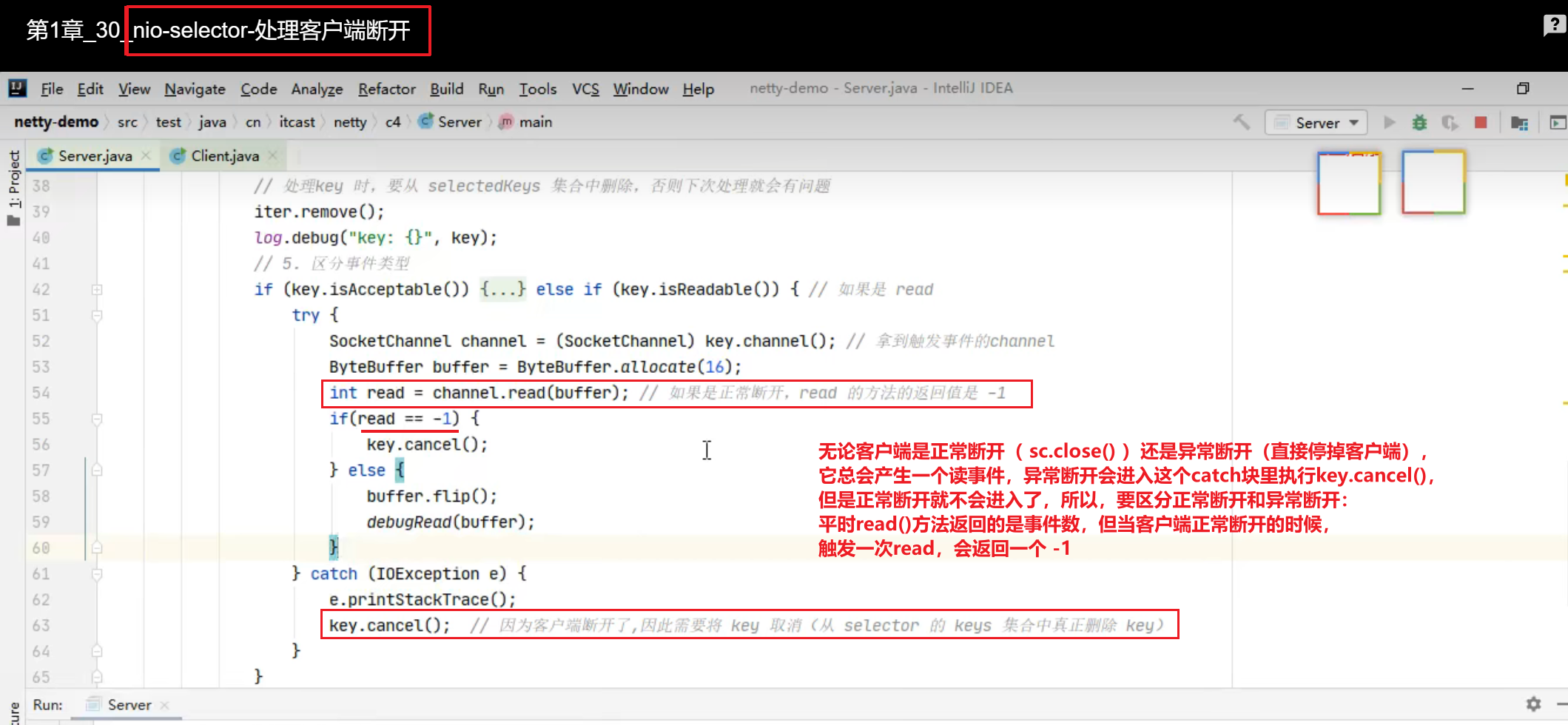The image size is (1568, 725).
Task: Open the VCS menu
Action: tap(585, 89)
